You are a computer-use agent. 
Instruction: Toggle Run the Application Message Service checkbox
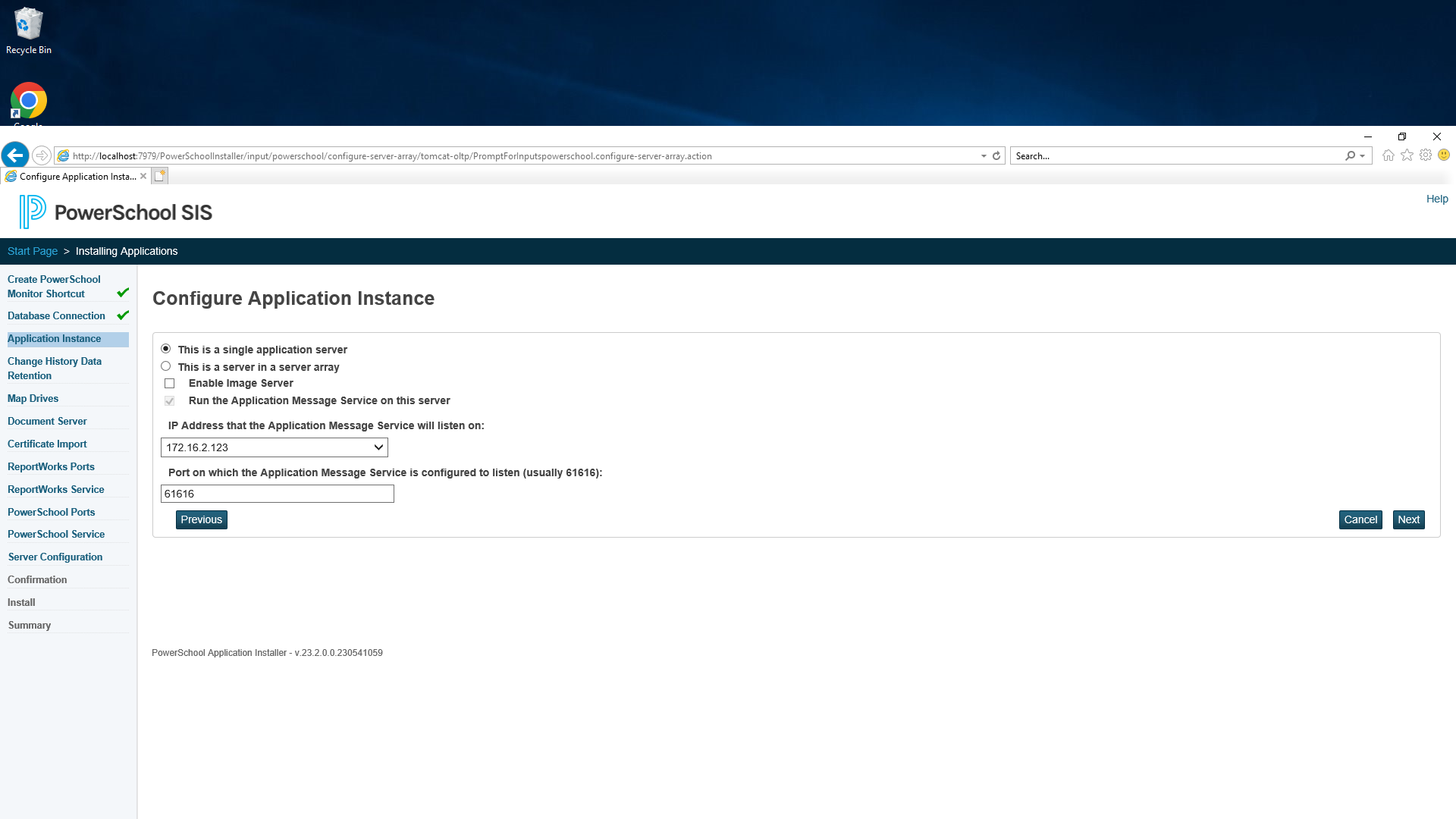[x=169, y=401]
